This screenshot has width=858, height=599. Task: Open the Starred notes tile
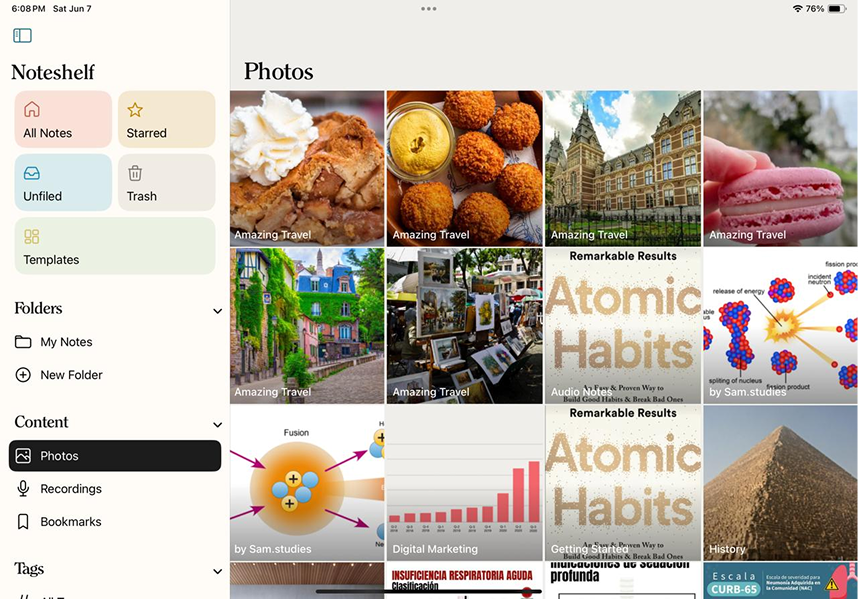166,119
